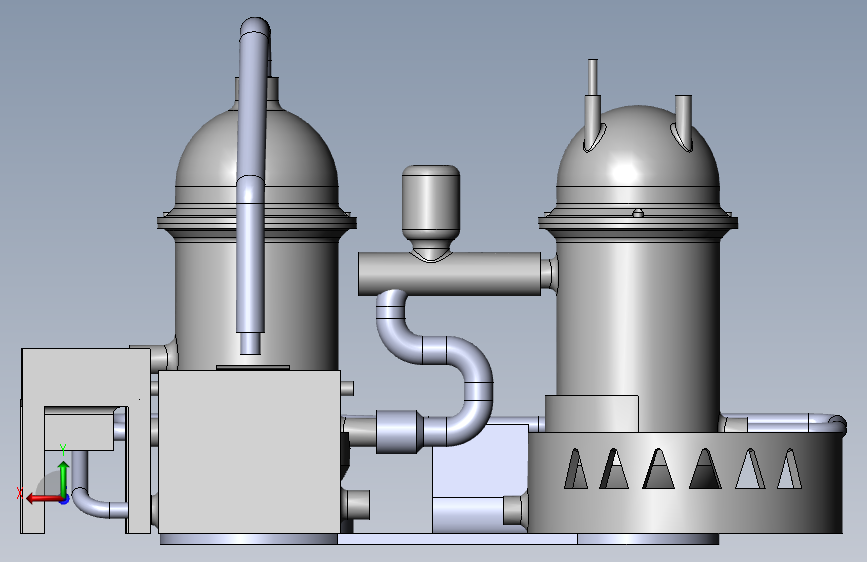This screenshot has width=867, height=562.
Task: Select the lower stub on the gray box's right side
Action: click(357, 504)
